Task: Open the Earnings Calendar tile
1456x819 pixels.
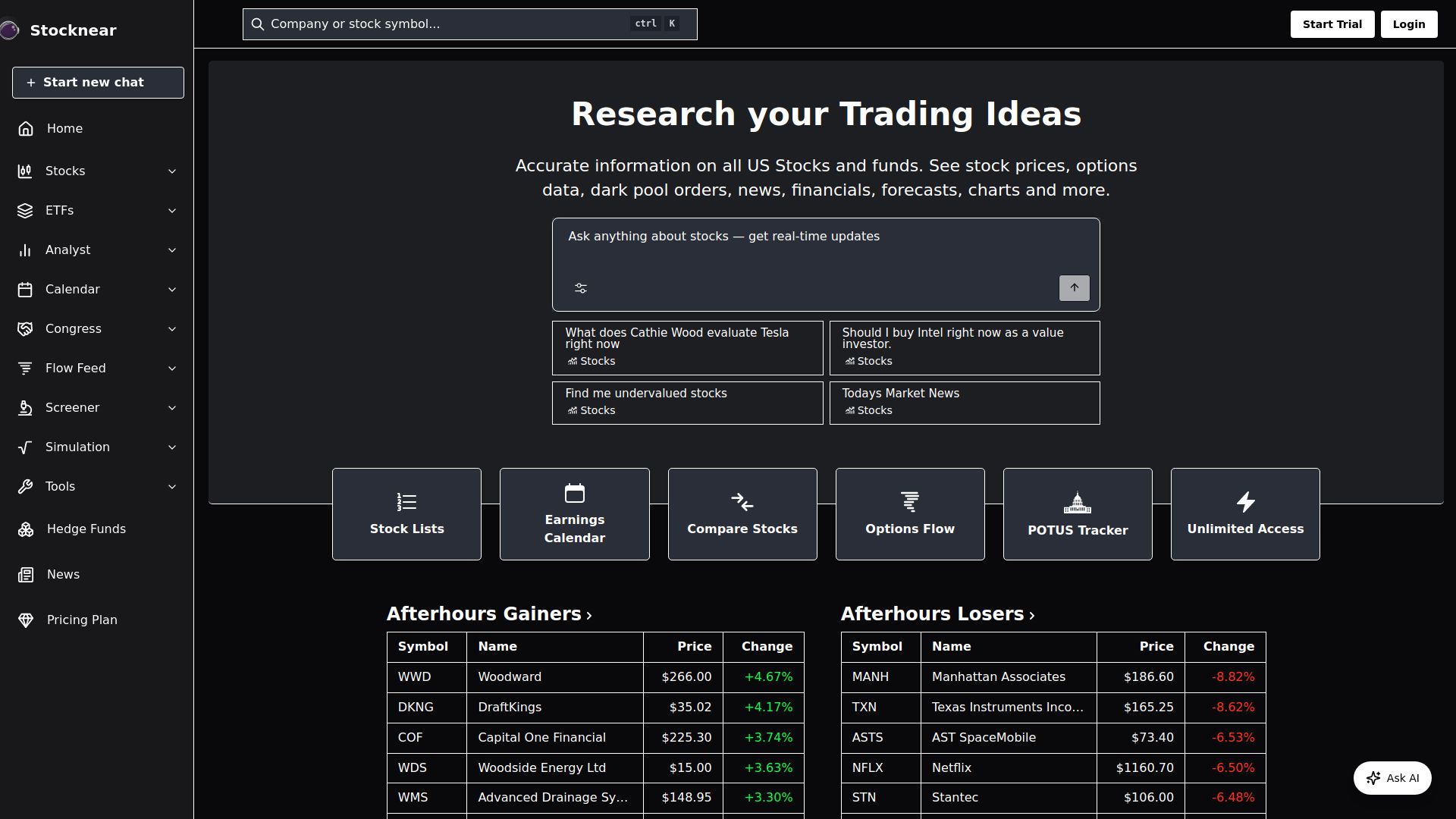Action: tap(574, 514)
